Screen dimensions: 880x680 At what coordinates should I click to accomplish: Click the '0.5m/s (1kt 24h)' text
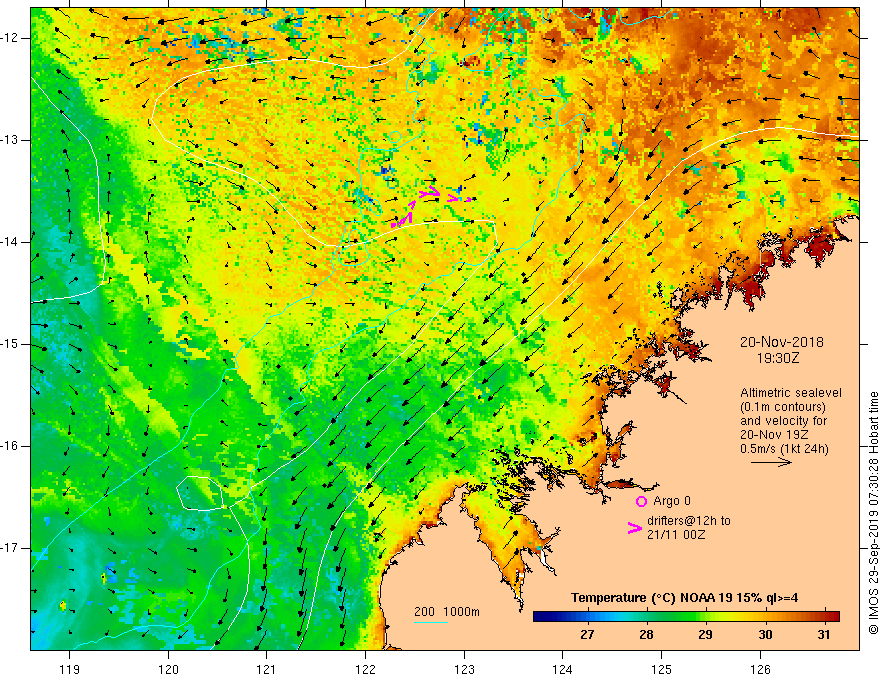point(784,448)
